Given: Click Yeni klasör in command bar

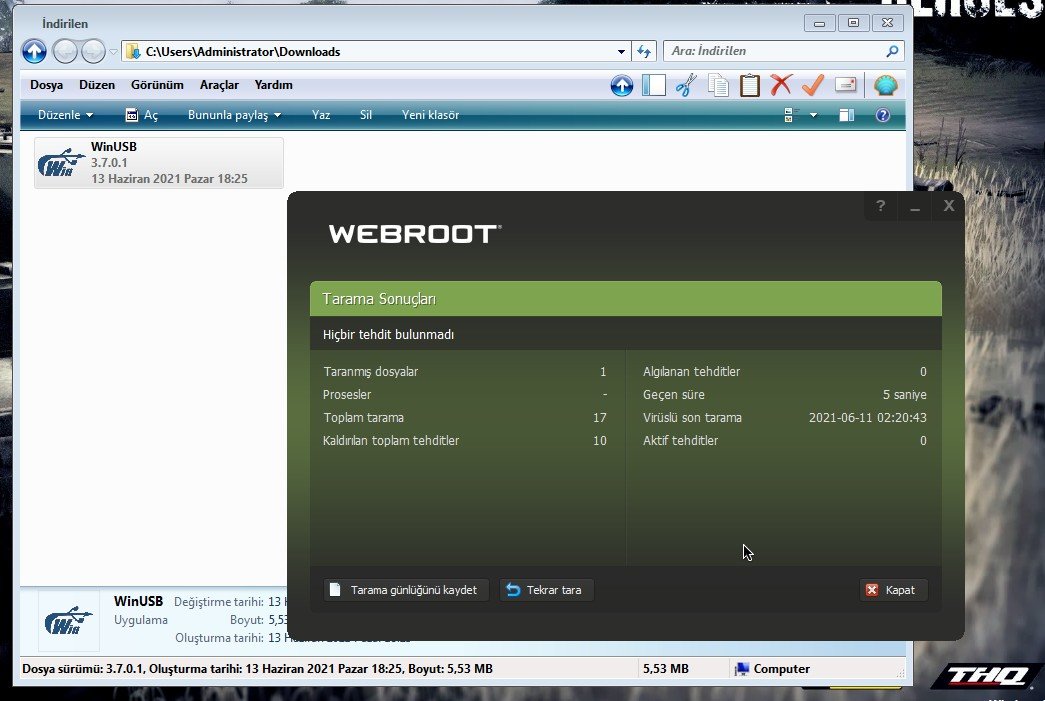Looking at the screenshot, I should tap(430, 115).
